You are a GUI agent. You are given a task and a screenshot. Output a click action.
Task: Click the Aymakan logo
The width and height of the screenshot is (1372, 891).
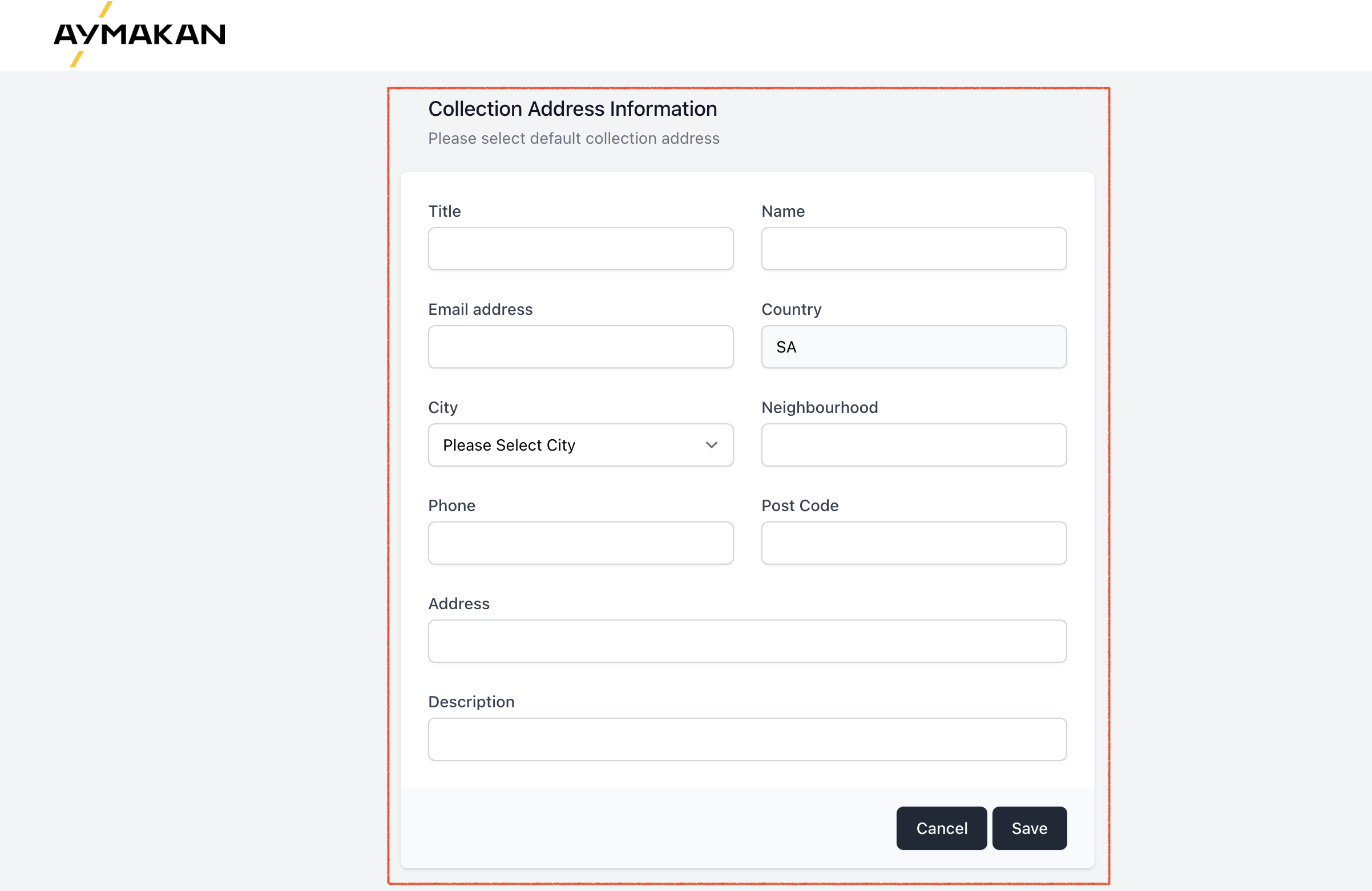pyautogui.click(x=139, y=34)
